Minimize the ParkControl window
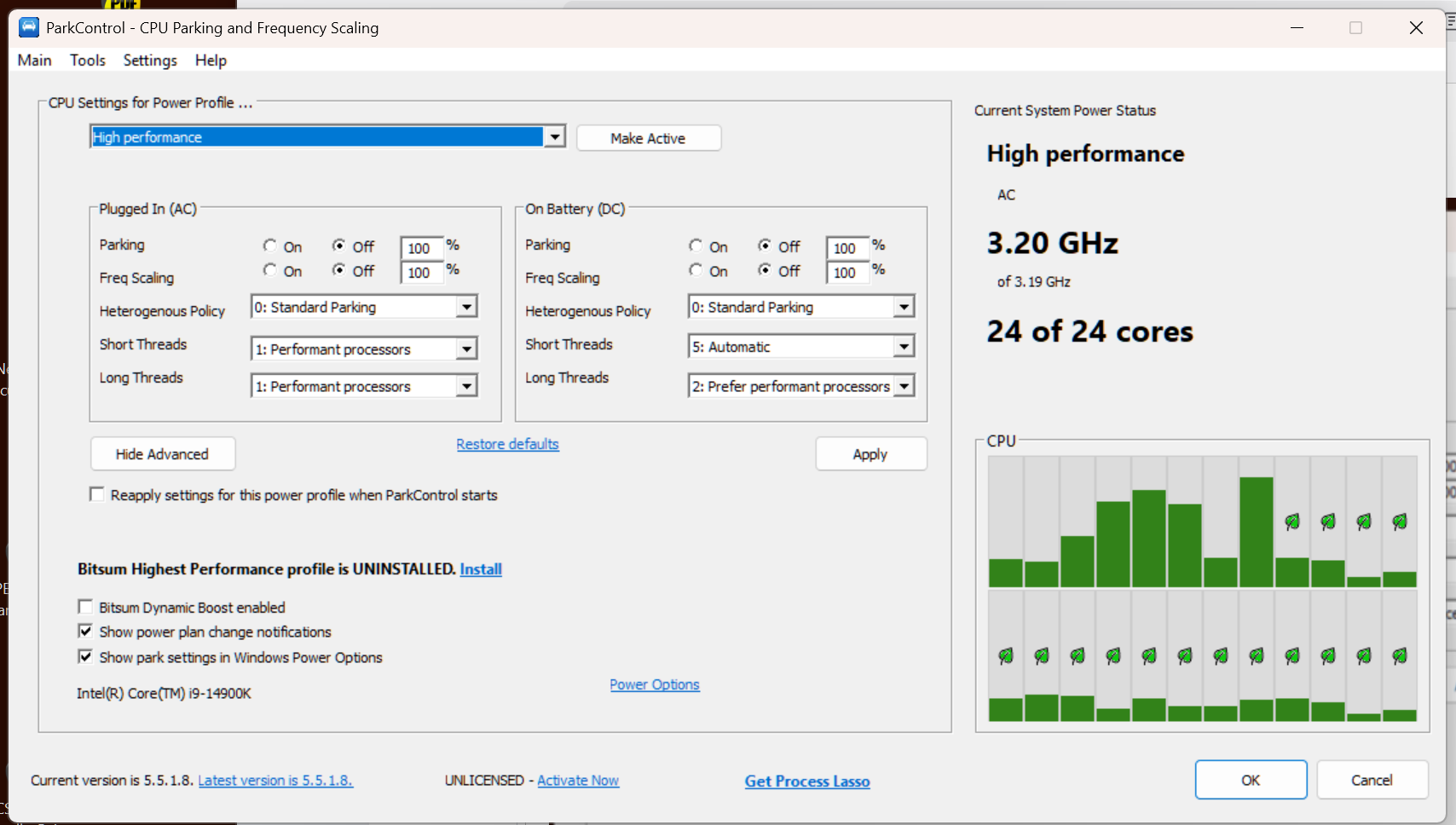This screenshot has width=1456, height=825. point(1297,27)
